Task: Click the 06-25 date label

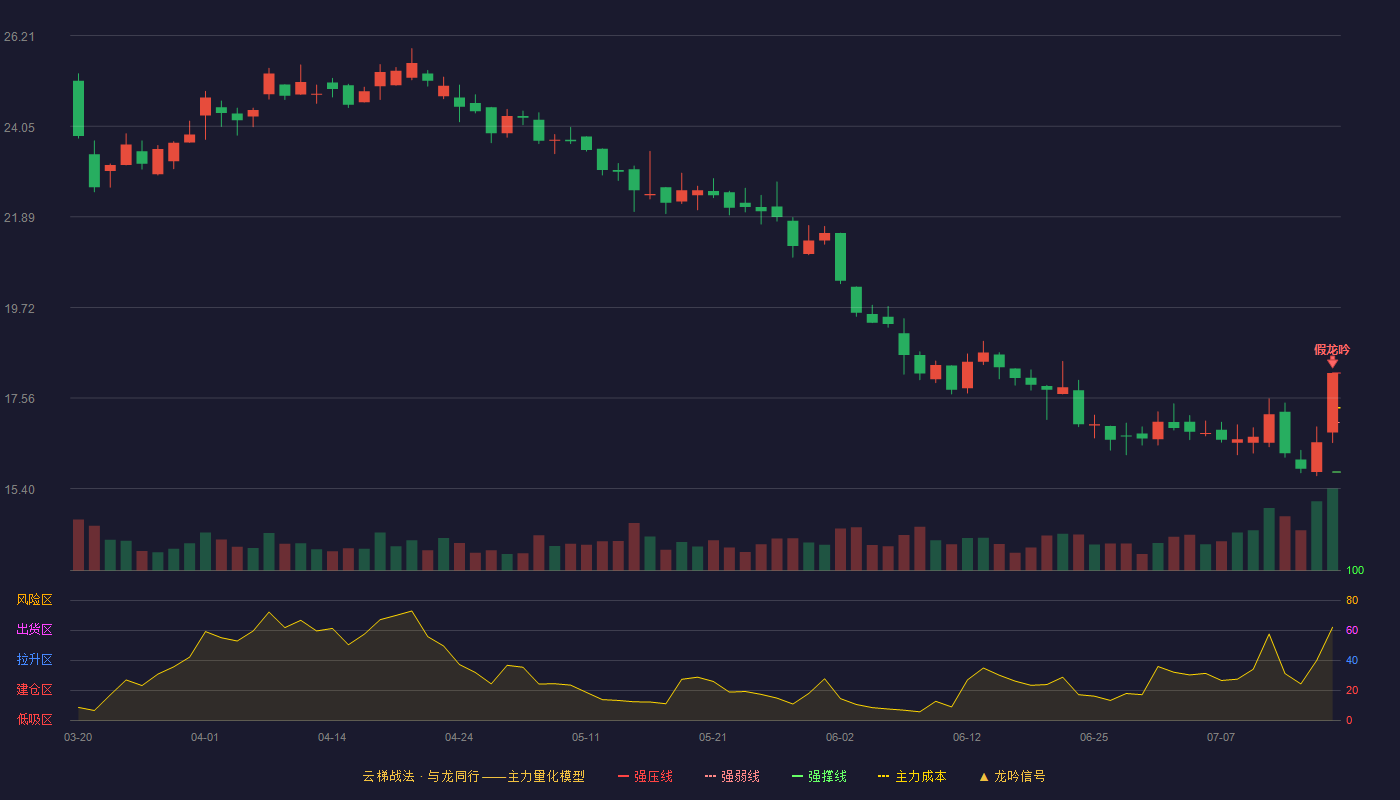Action: point(1094,737)
